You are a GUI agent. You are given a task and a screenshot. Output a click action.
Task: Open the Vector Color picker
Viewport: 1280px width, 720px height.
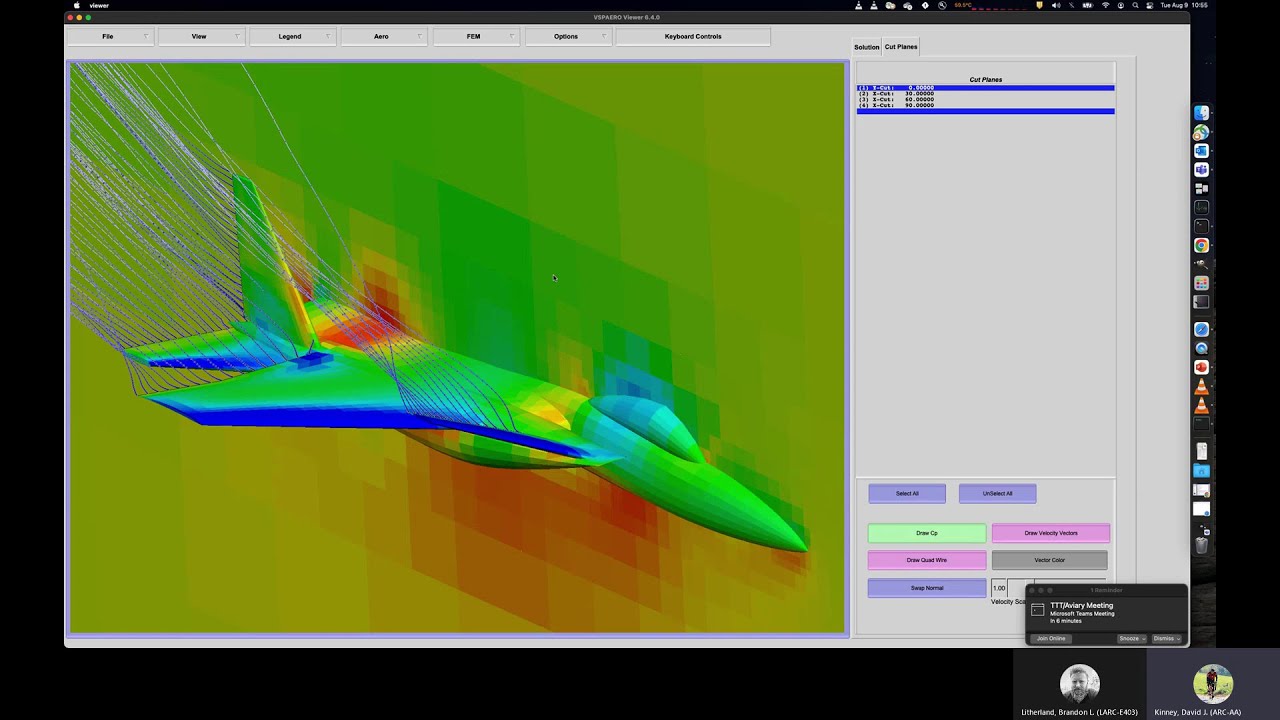1050,560
